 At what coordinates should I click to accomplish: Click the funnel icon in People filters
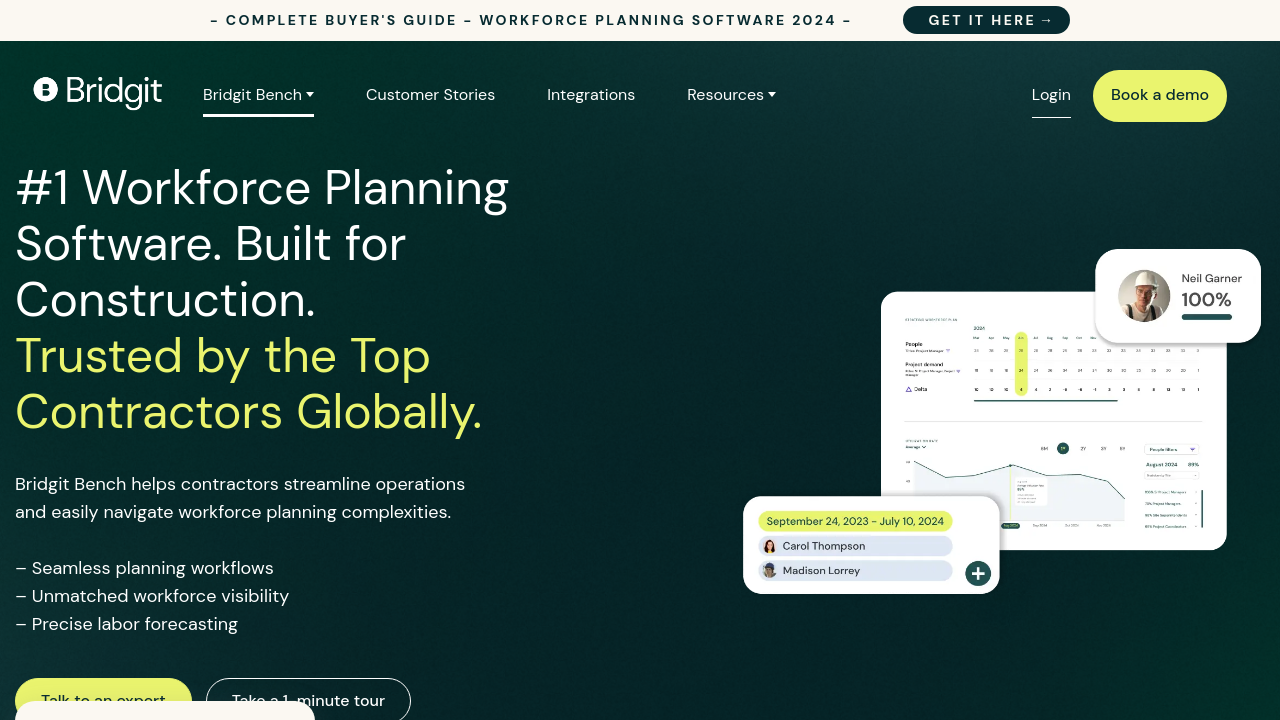tap(1192, 450)
